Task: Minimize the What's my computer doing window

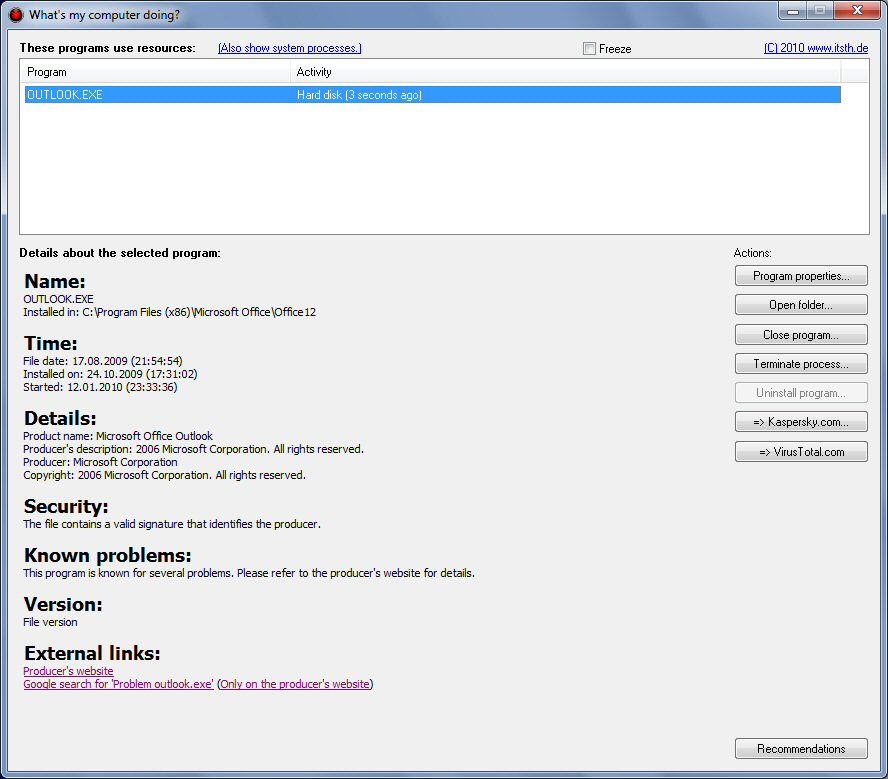Action: point(793,11)
